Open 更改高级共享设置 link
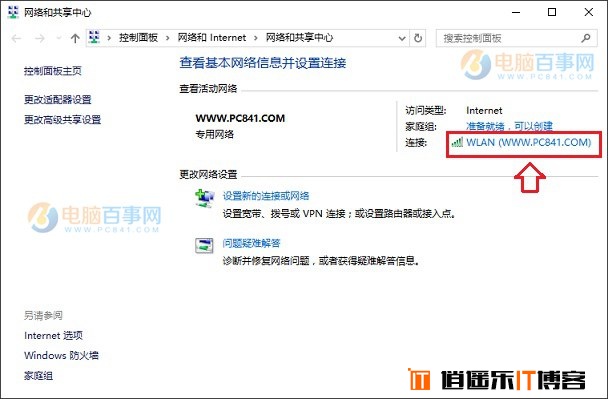This screenshot has width=608, height=399. click(x=62, y=120)
